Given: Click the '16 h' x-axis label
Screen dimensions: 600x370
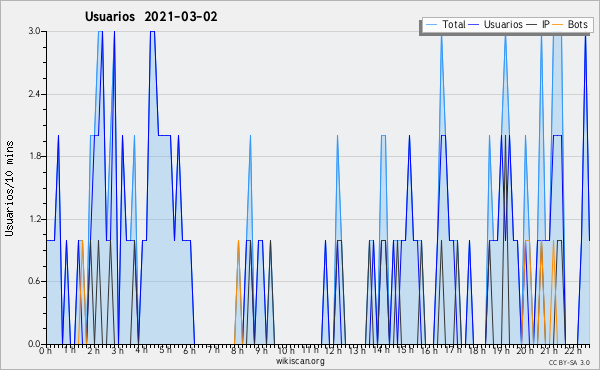Looking at the screenshot, I should (429, 351).
